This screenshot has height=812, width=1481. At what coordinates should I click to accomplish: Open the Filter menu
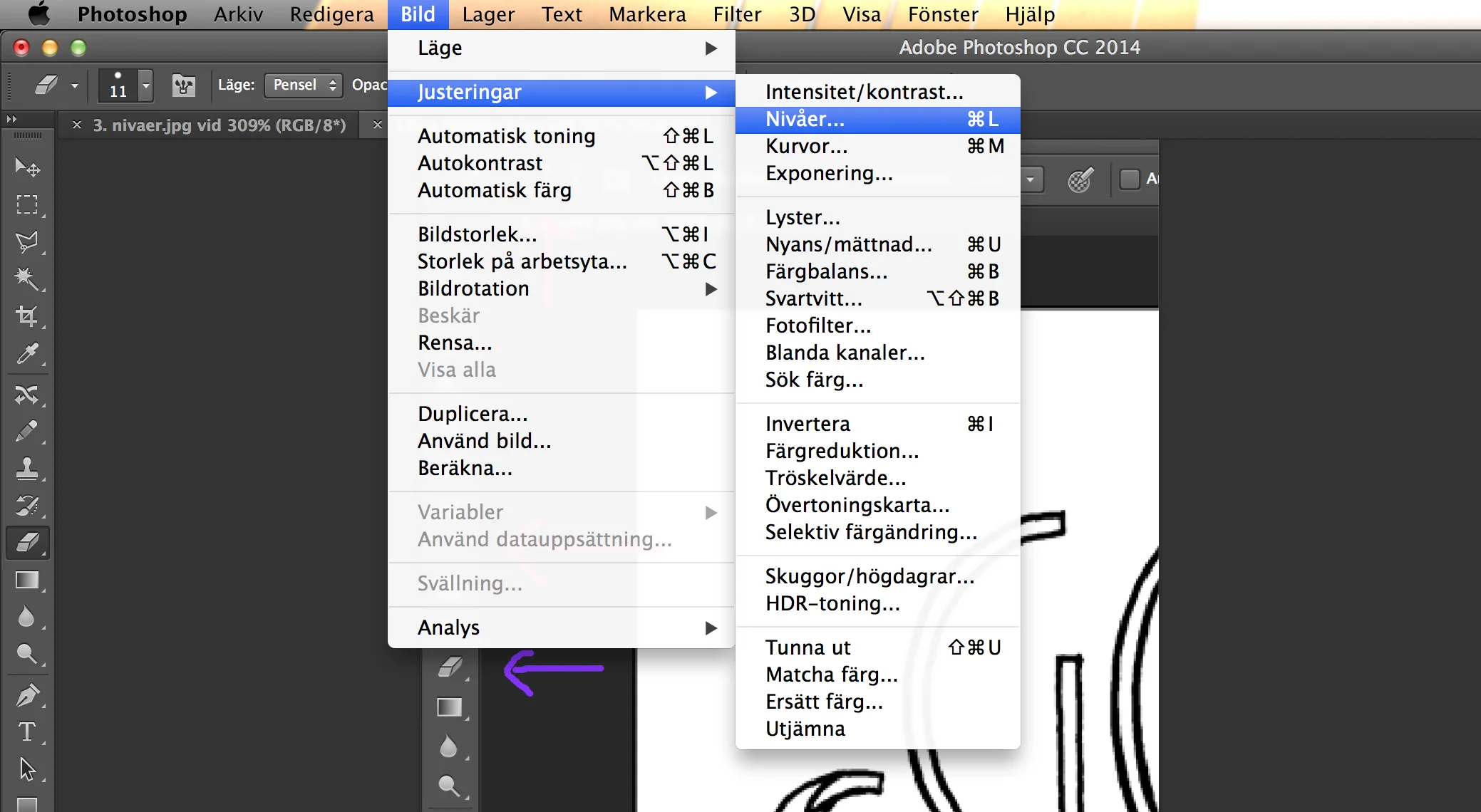pos(737,14)
